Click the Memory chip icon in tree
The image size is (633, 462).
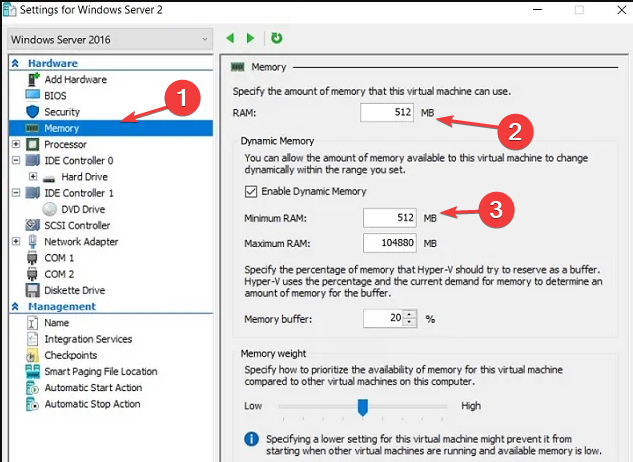point(32,128)
